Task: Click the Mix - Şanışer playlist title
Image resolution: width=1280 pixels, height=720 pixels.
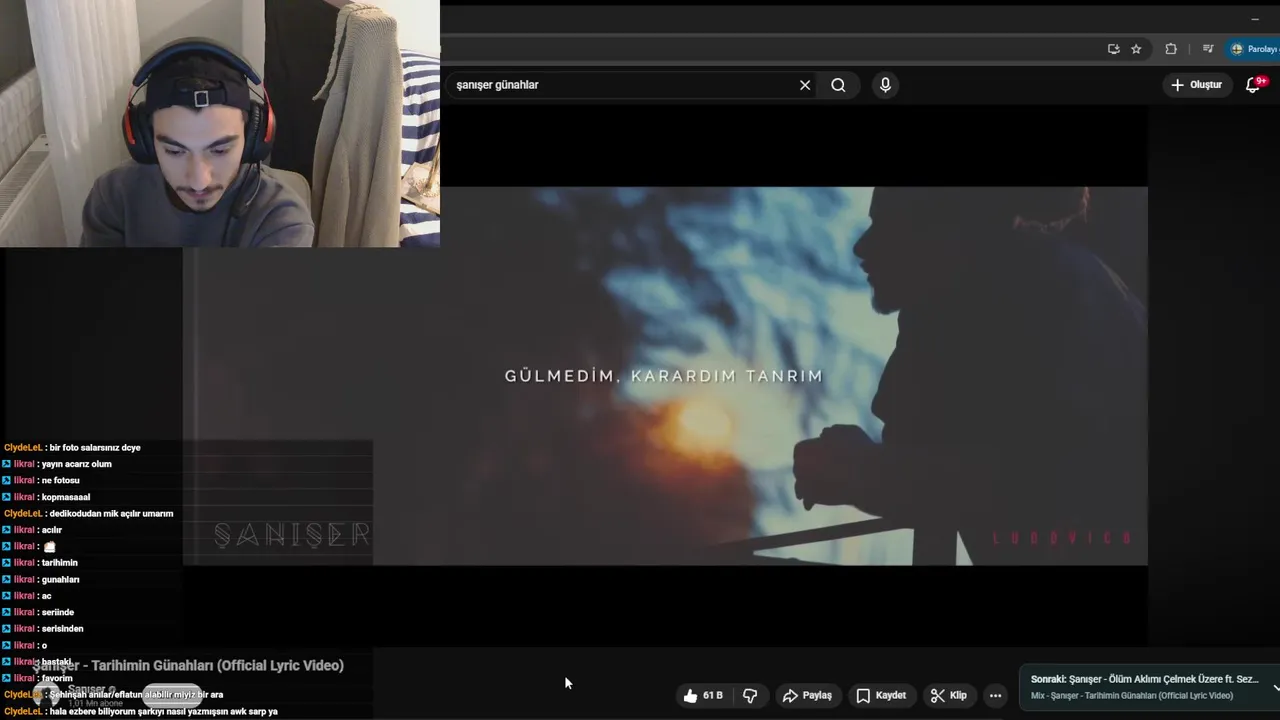Action: tap(1131, 696)
